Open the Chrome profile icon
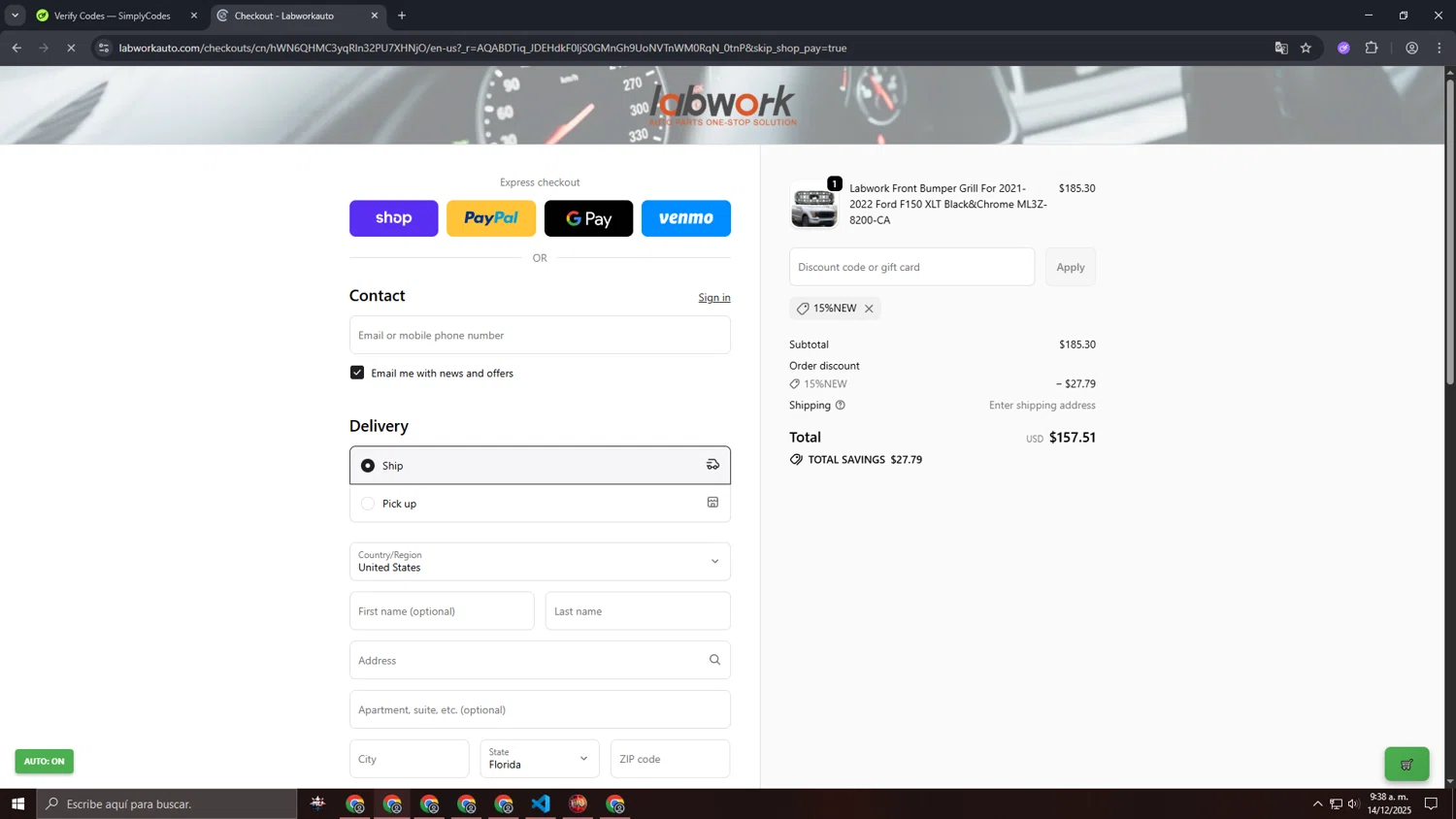Screen dimensions: 1456x819 (1412, 48)
